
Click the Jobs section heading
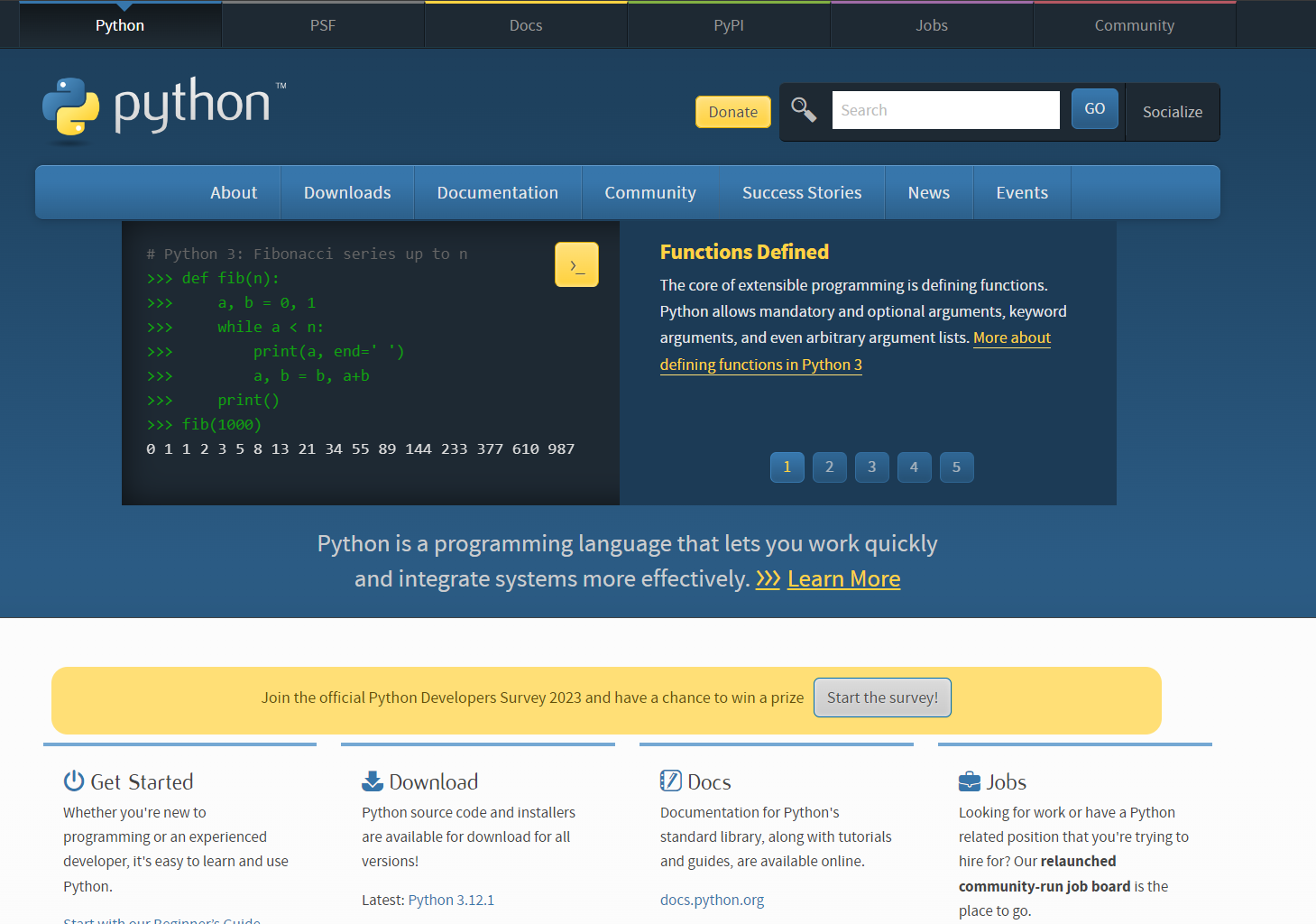1007,781
